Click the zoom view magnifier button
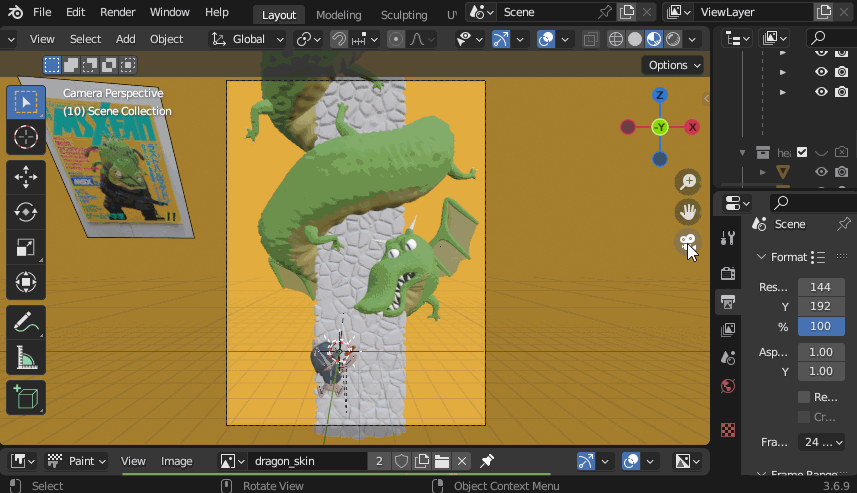 point(688,181)
